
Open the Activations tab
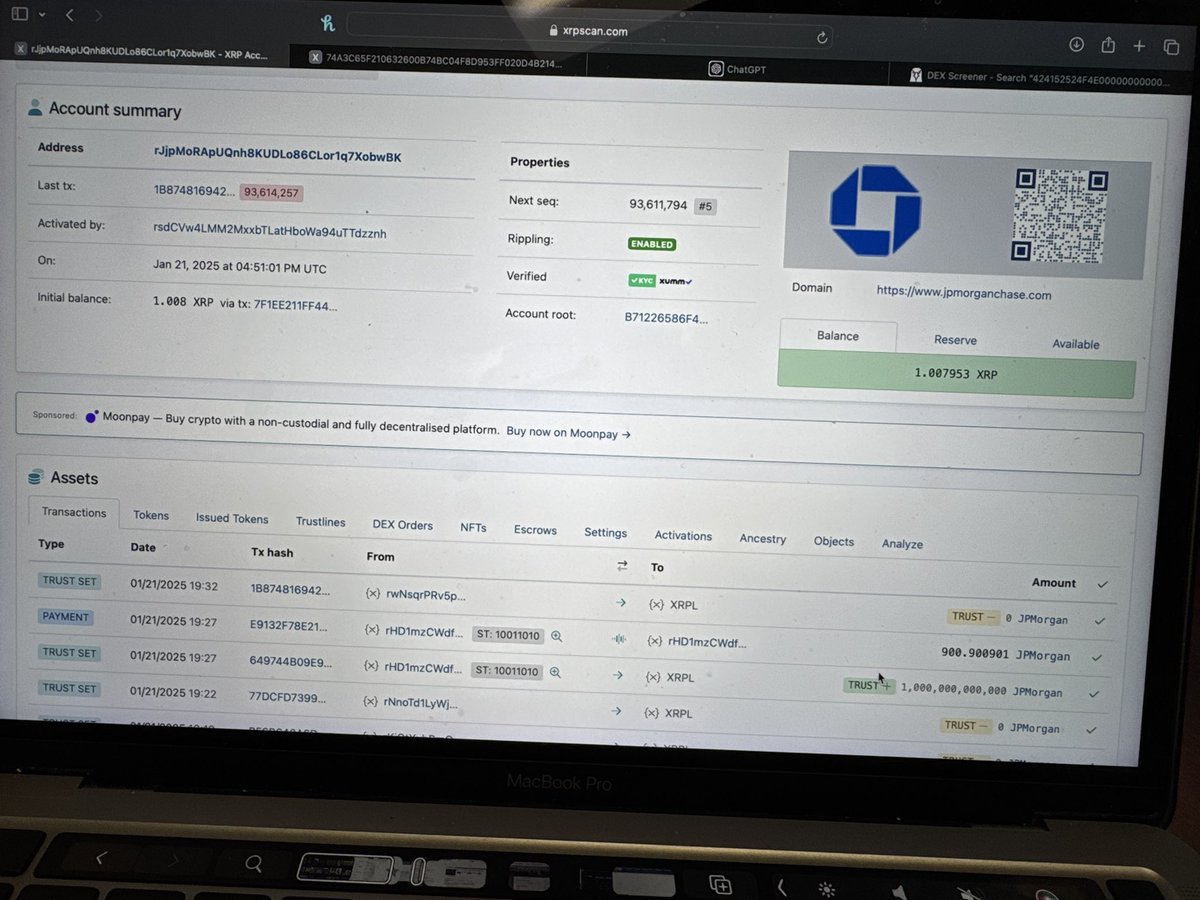tap(683, 536)
